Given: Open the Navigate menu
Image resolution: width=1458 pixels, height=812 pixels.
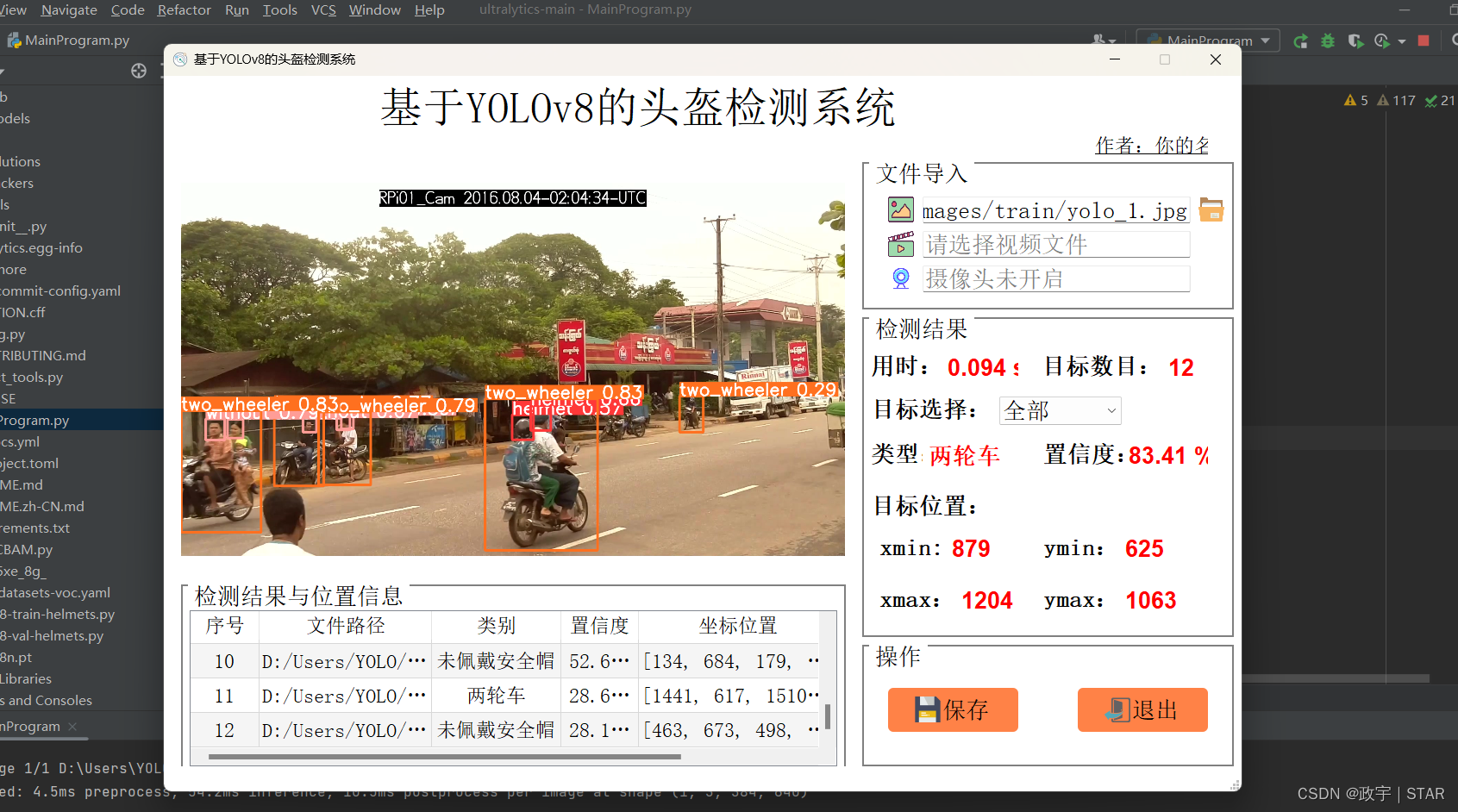Looking at the screenshot, I should [69, 9].
